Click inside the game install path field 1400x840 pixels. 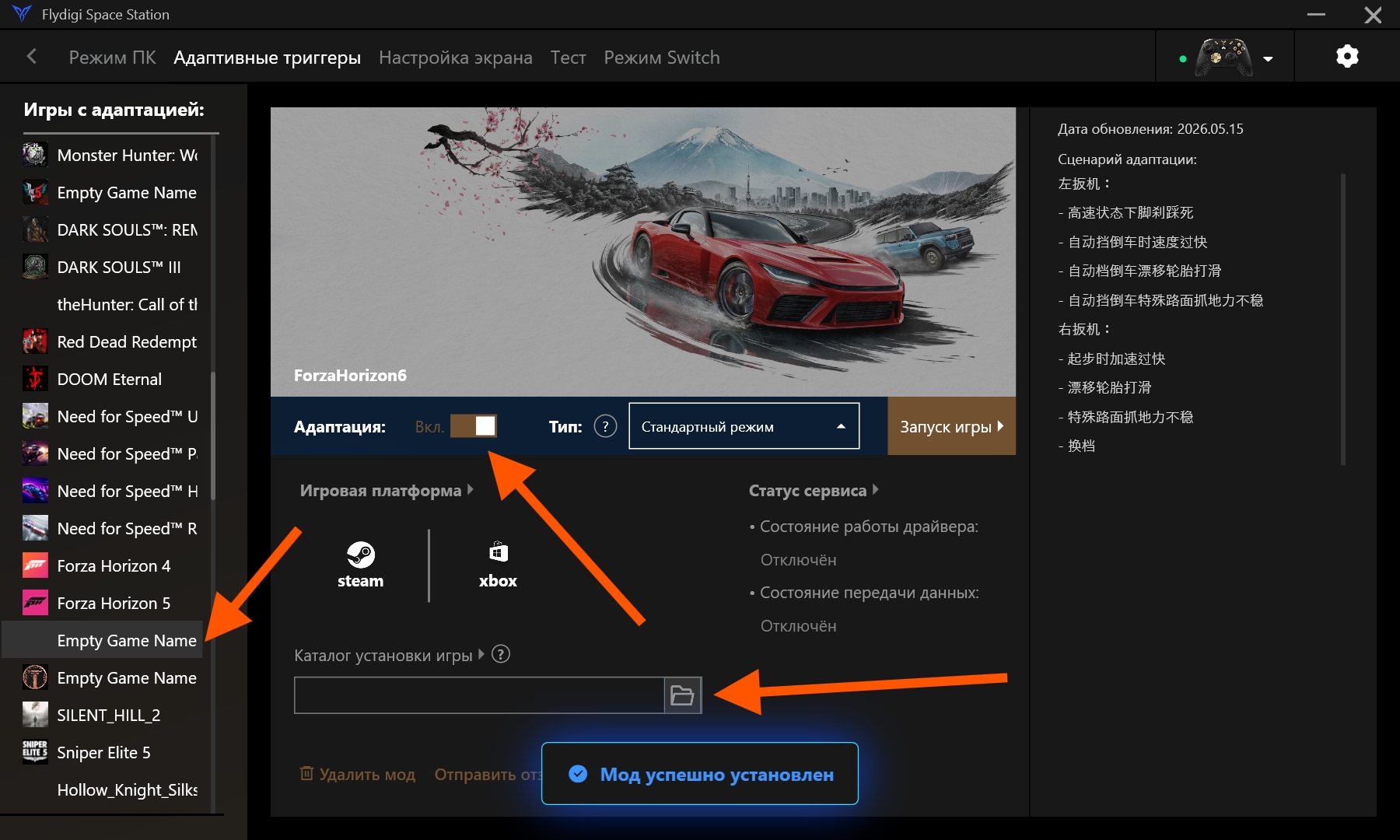click(x=479, y=695)
